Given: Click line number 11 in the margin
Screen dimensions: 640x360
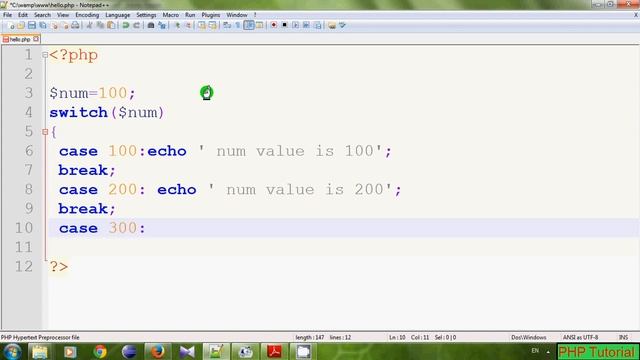Looking at the screenshot, I should tap(24, 247).
